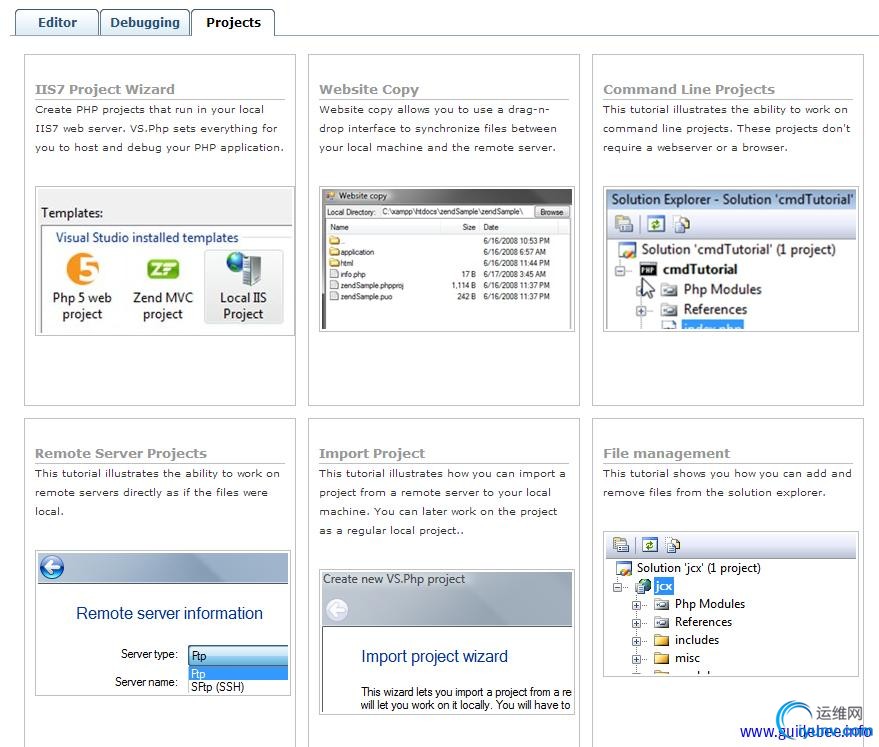The height and width of the screenshot is (747, 879).
Task: Expand Php Modules under jcx
Action: pyautogui.click(x=636, y=605)
